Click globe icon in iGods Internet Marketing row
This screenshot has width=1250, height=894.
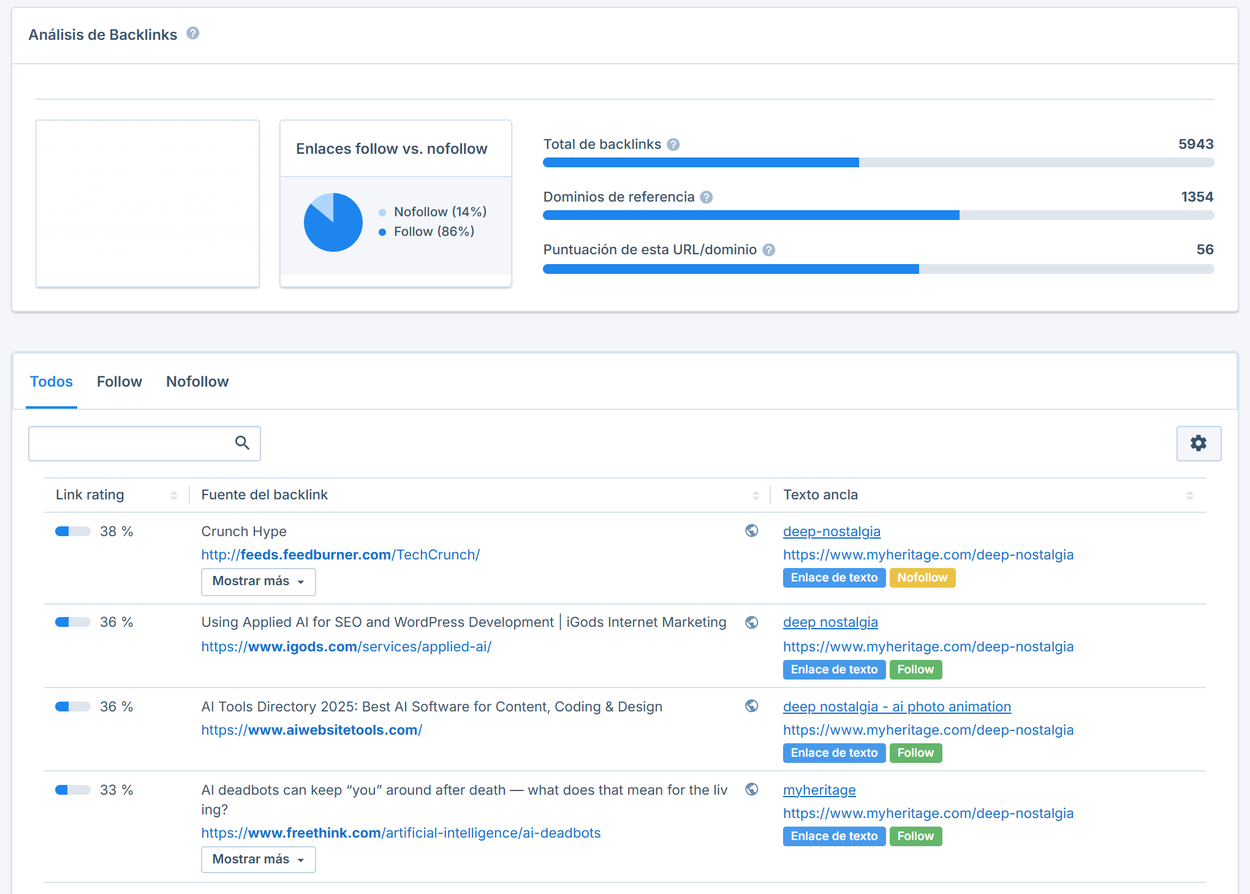coord(752,622)
